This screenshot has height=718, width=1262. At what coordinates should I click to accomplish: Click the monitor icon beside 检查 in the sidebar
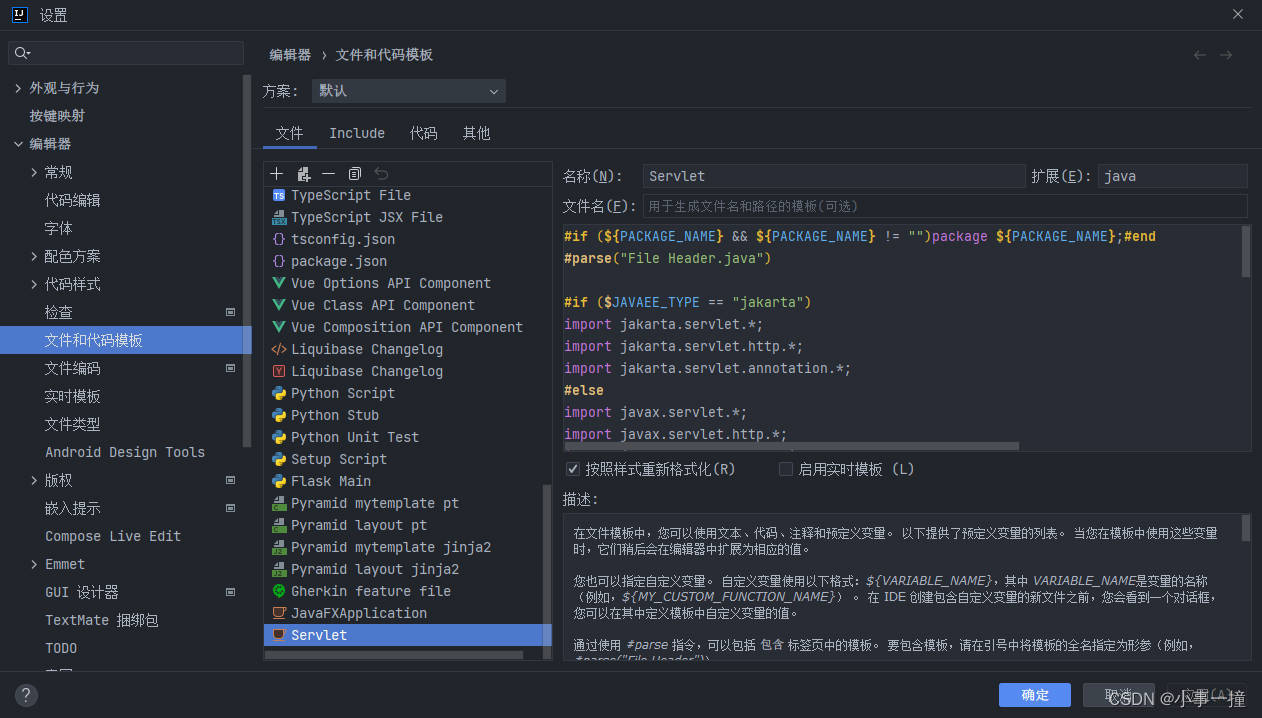(230, 311)
